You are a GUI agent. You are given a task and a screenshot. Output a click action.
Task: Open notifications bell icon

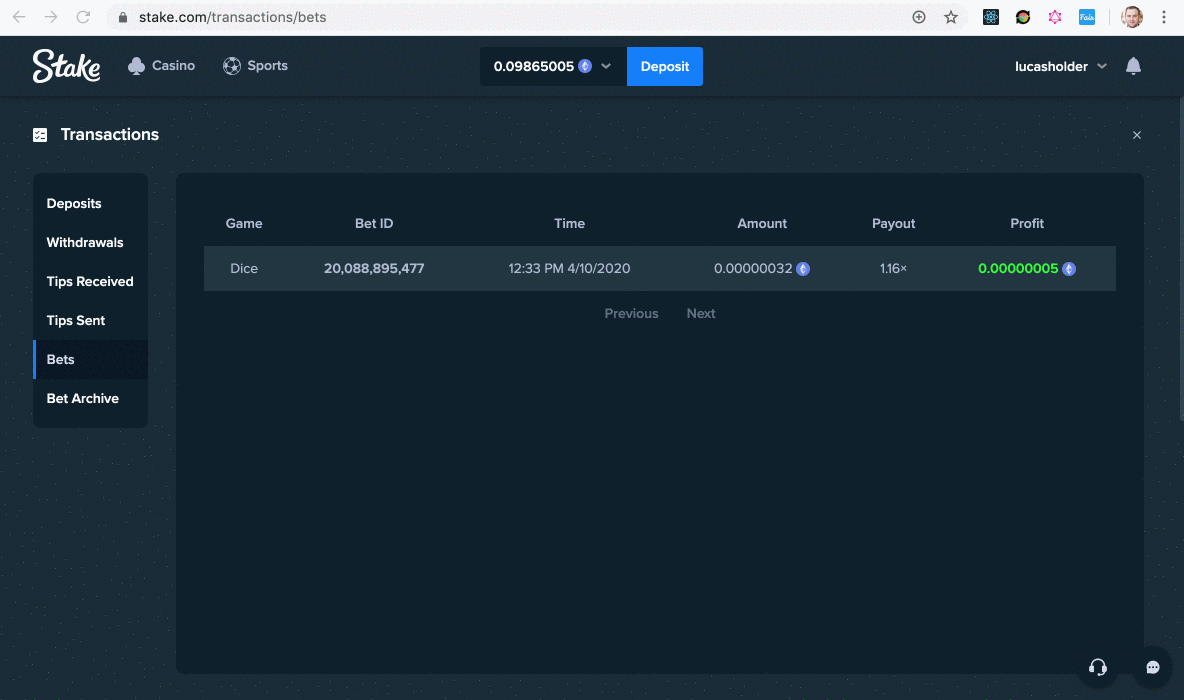[x=1133, y=66]
